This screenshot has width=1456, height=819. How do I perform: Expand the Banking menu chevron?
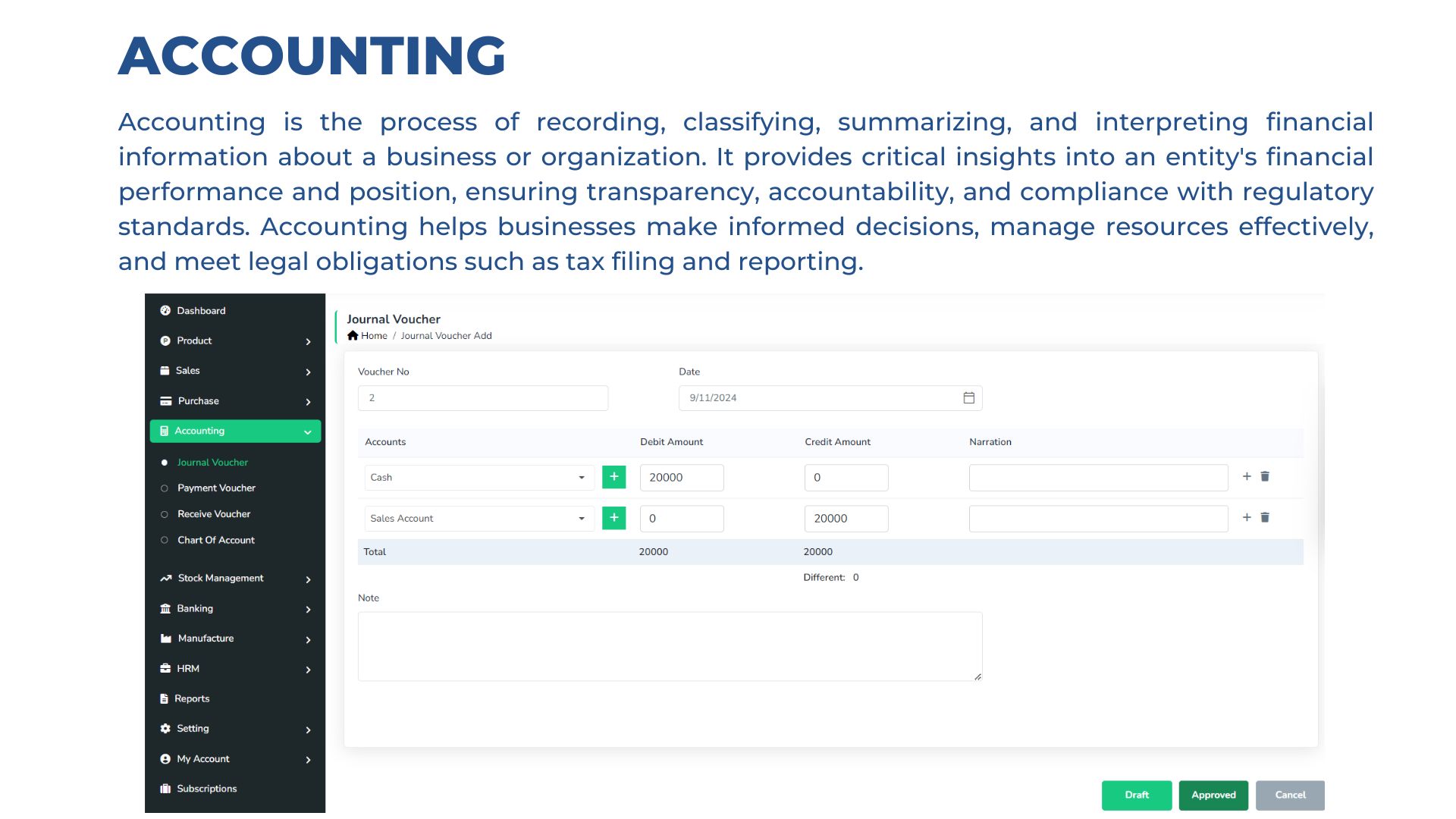308,610
